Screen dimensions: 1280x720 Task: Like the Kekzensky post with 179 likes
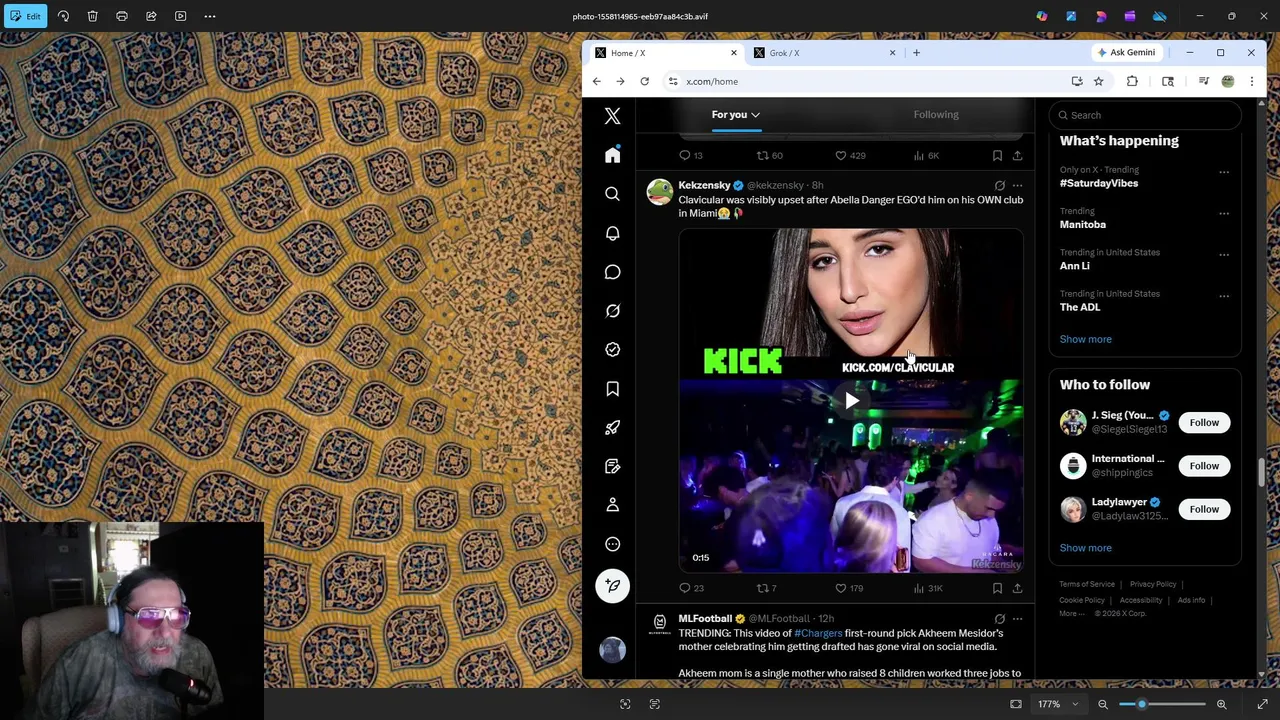pos(849,588)
